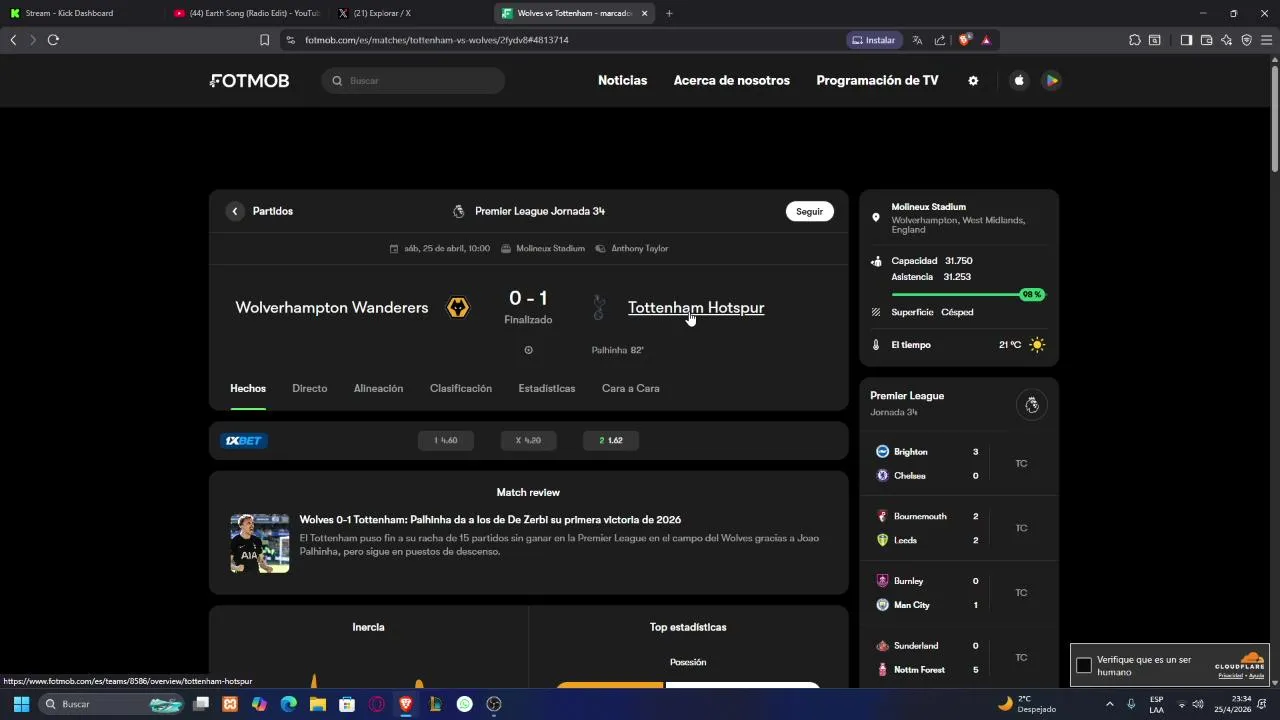Switch to Kick Dashboard browser tab

(x=78, y=13)
